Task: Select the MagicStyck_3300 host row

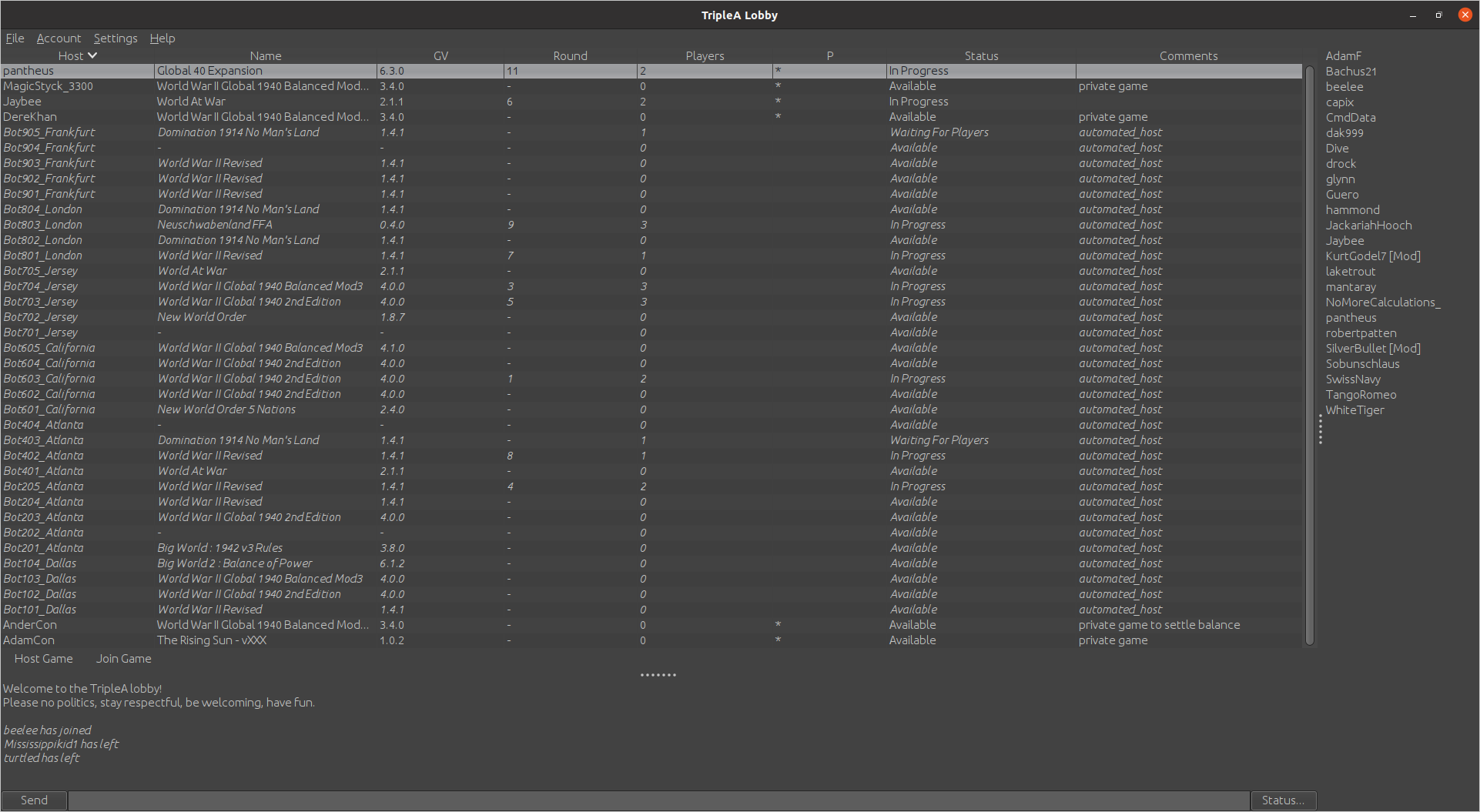Action: tap(651, 86)
